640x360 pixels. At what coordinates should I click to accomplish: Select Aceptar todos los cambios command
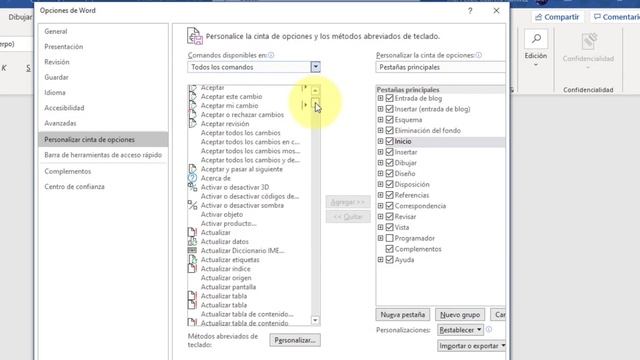[x=240, y=133]
